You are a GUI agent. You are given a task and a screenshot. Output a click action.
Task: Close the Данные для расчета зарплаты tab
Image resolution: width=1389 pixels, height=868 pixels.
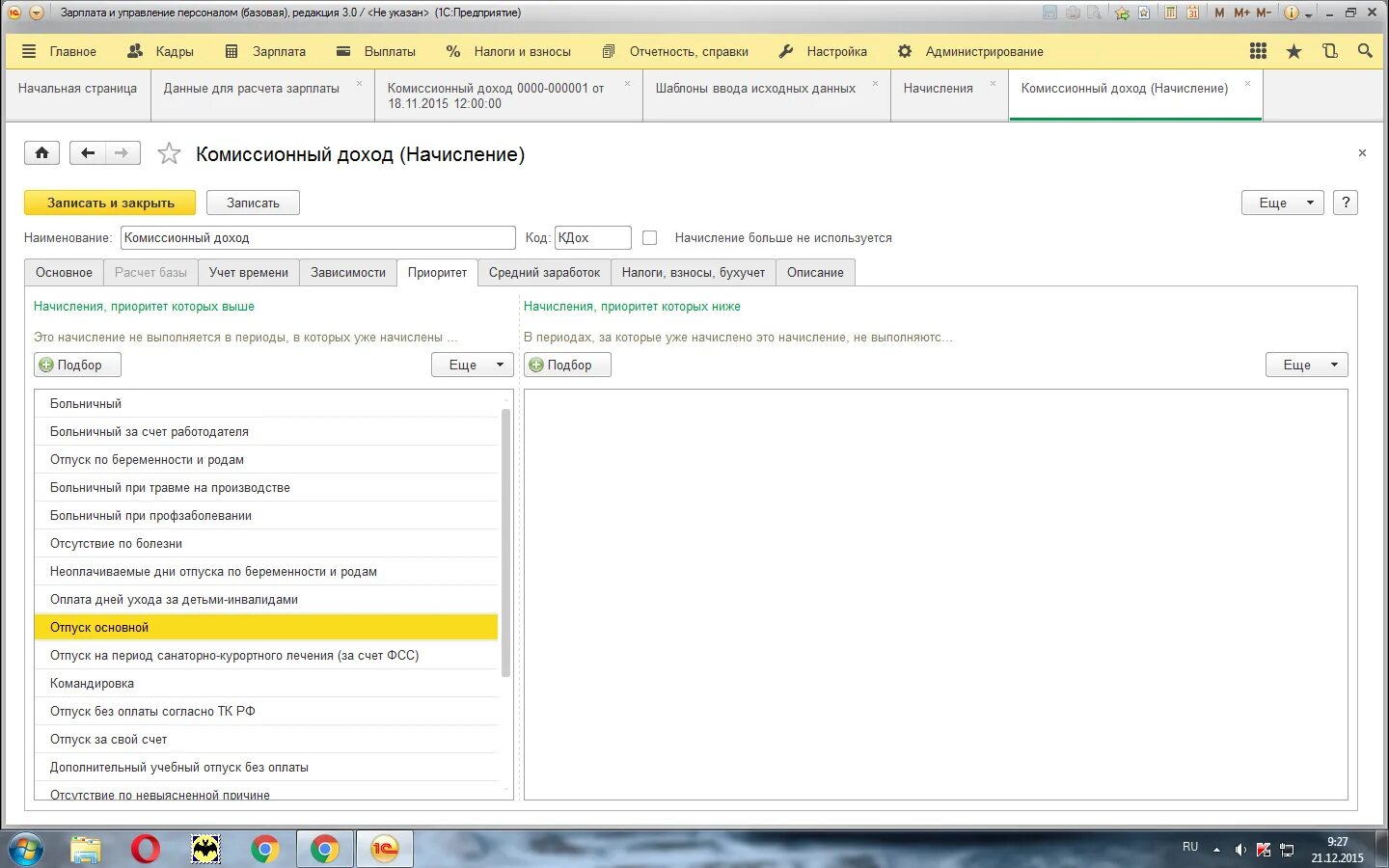click(359, 84)
